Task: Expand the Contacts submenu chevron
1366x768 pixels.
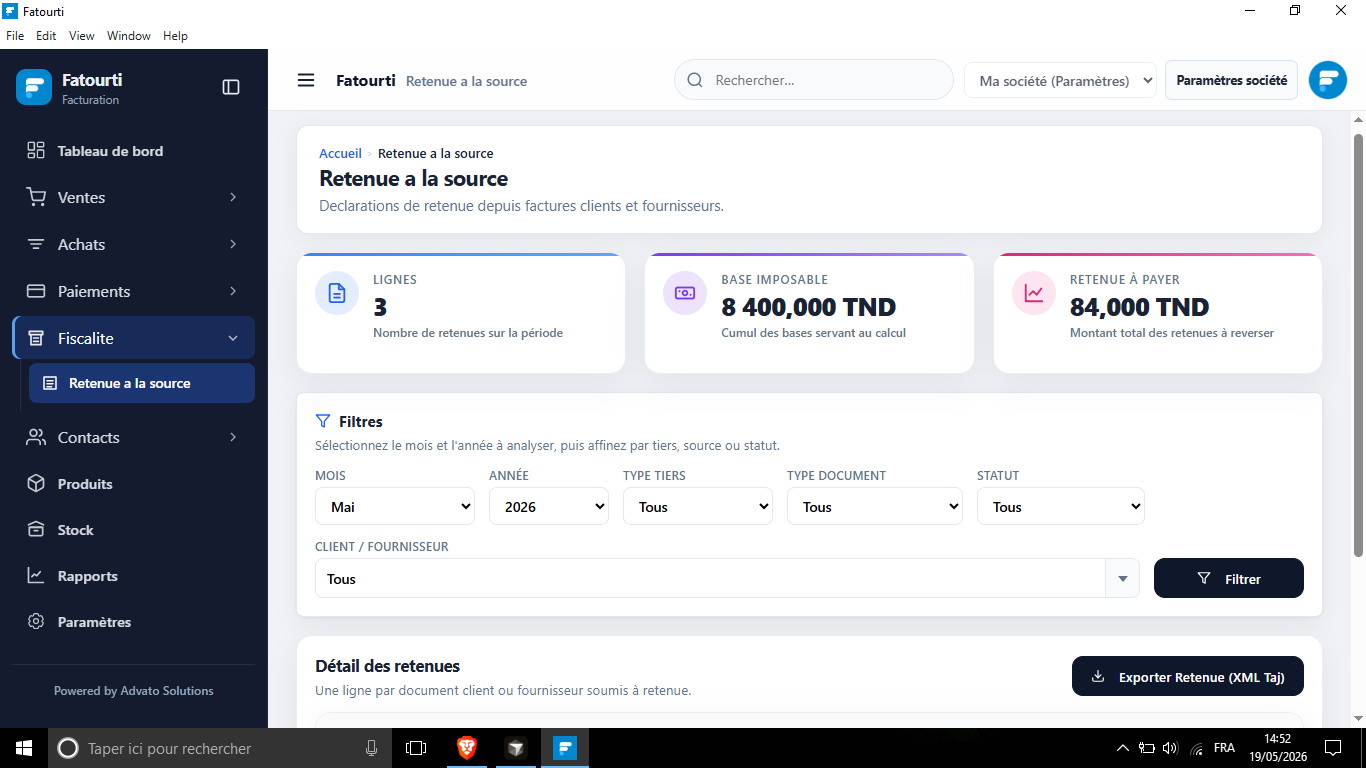Action: pos(233,437)
